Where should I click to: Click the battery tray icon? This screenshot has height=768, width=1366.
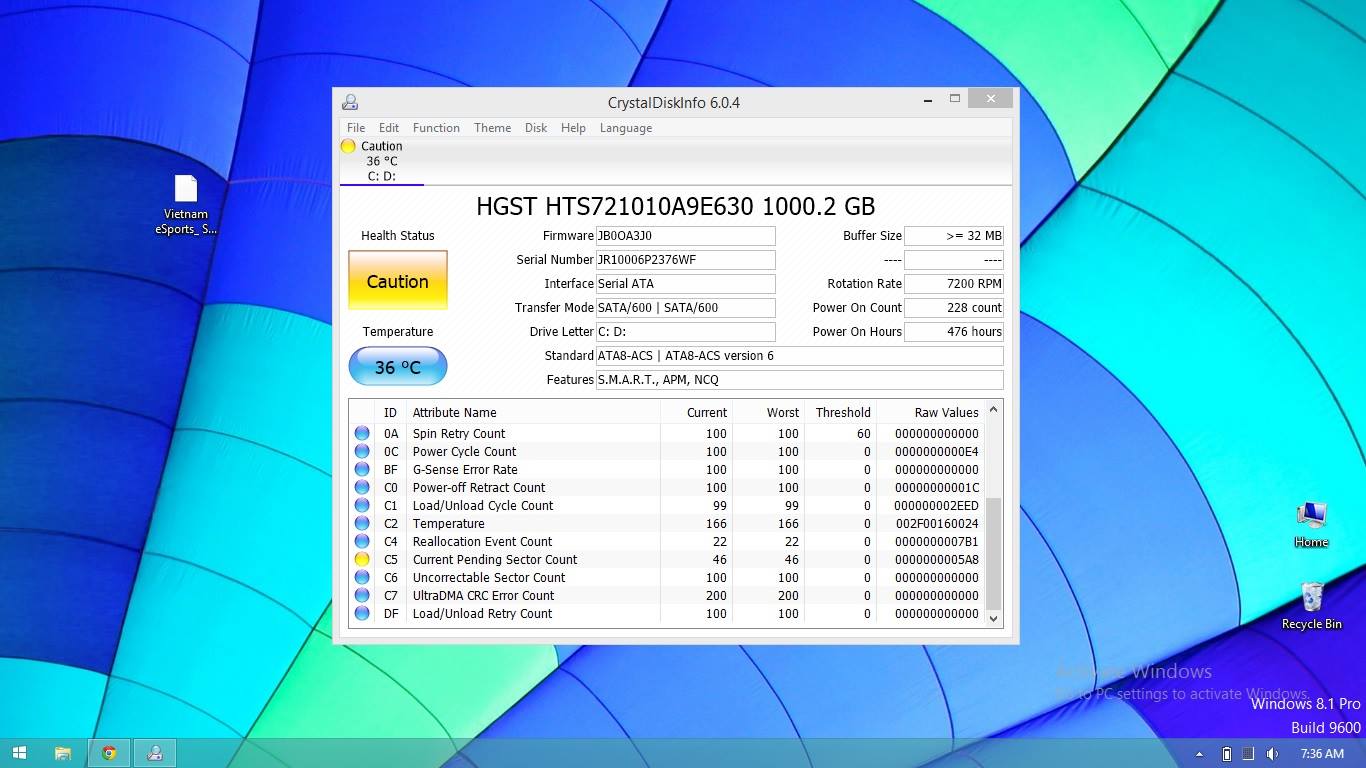tap(1227, 754)
